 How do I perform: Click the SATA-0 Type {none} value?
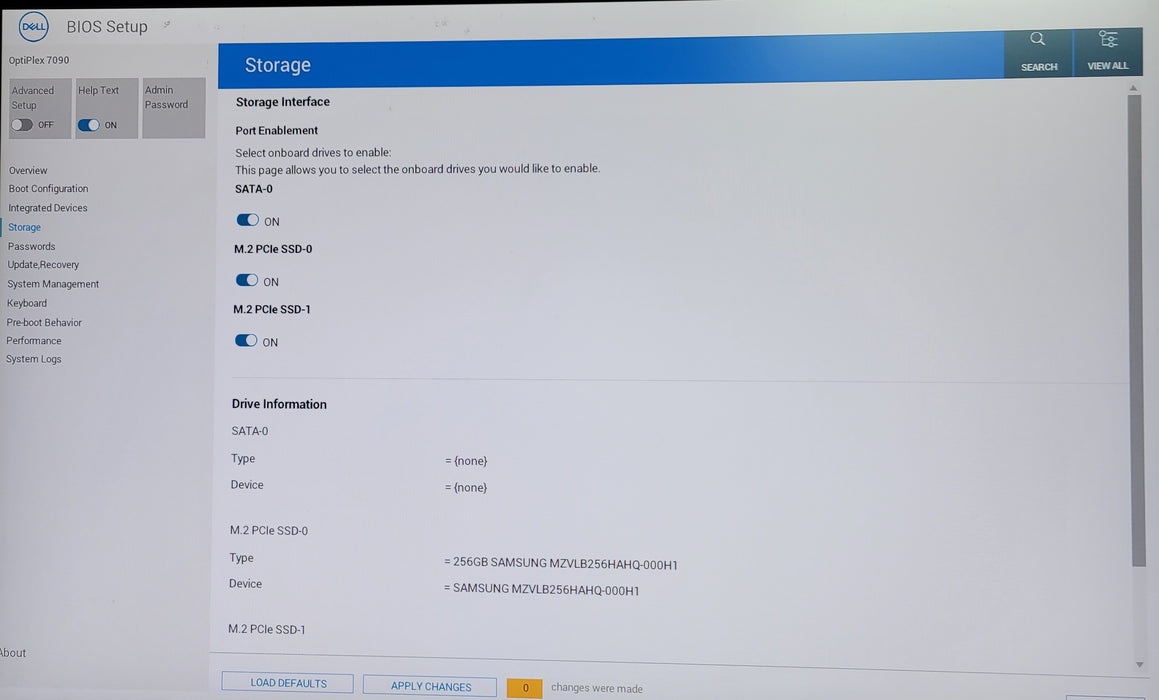coord(466,461)
